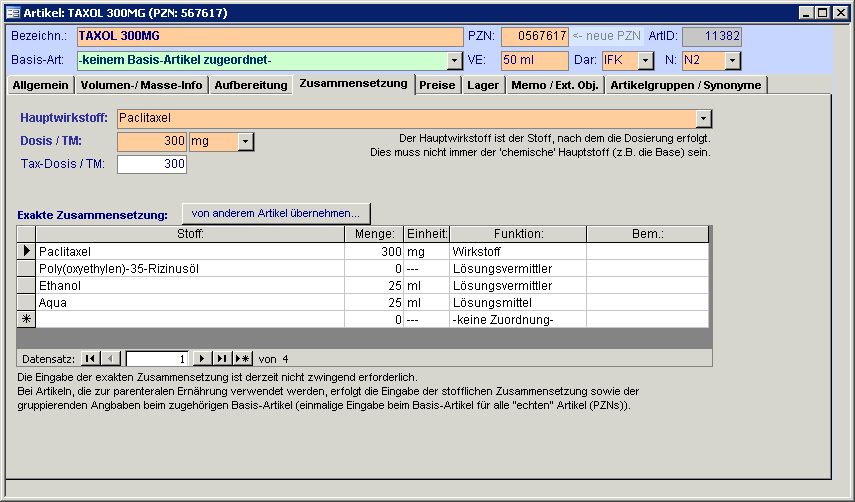The height and width of the screenshot is (502, 855).
Task: Open the Dar dropdown arrow
Action: click(x=646, y=61)
